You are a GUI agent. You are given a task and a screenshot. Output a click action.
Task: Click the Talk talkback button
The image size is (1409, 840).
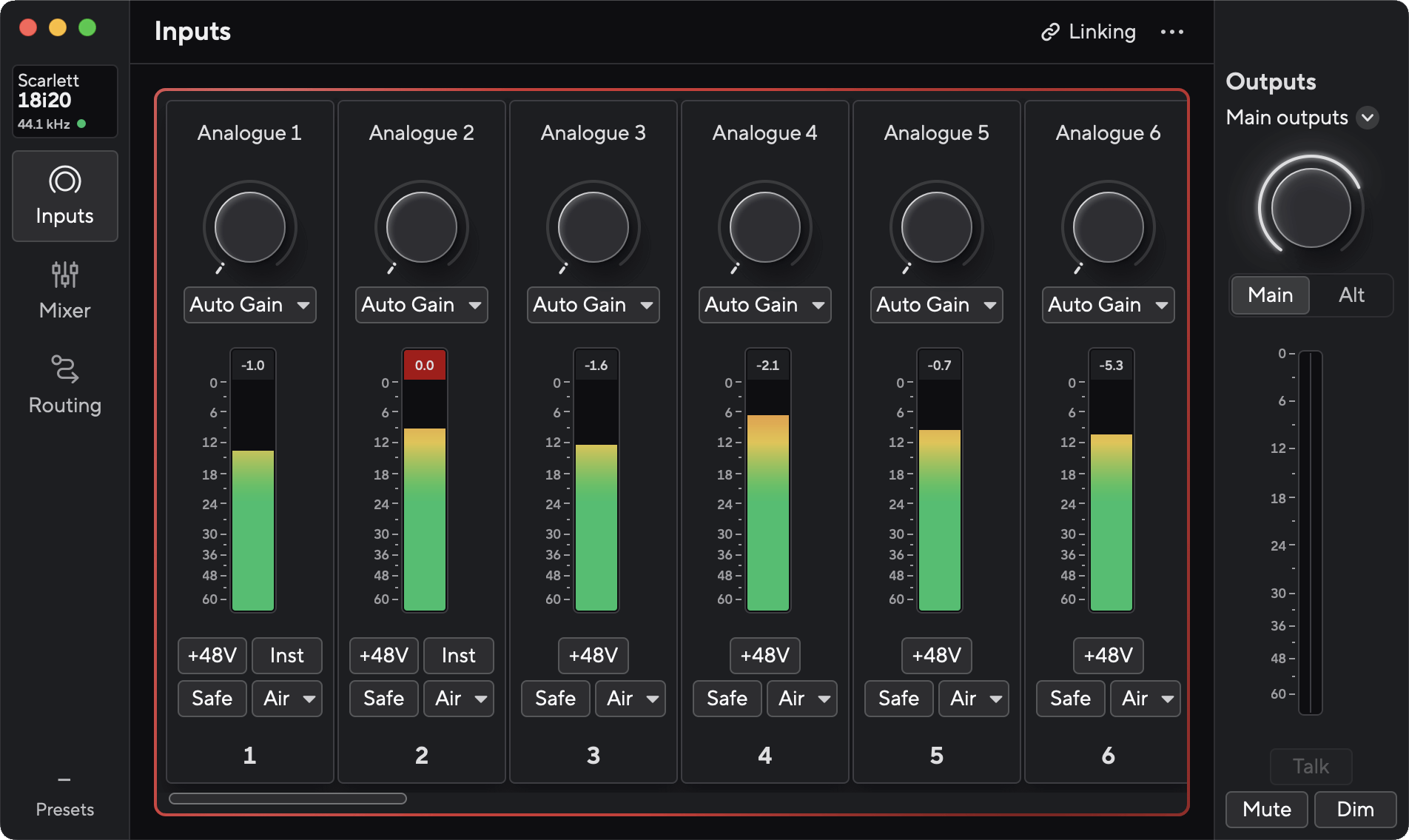[1311, 767]
